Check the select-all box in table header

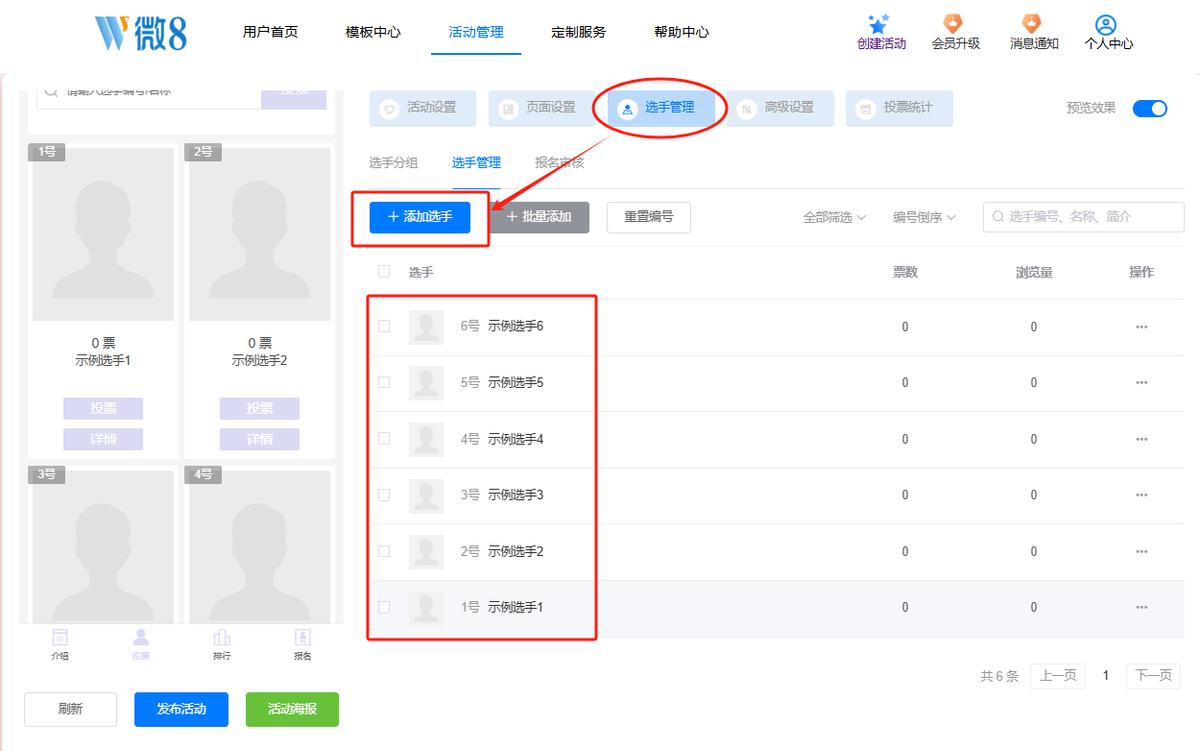tap(384, 271)
